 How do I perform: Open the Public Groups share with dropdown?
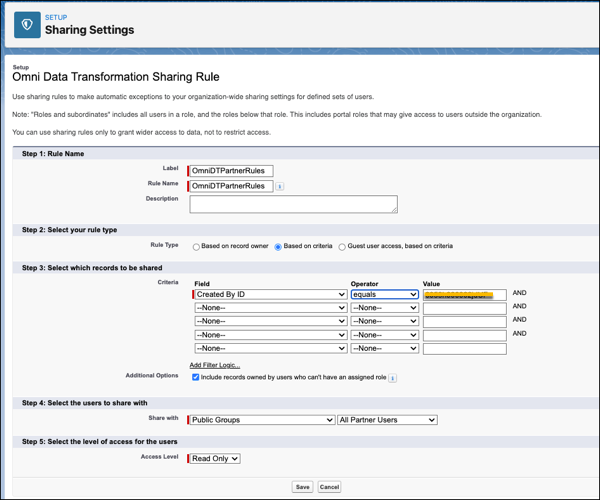click(x=262, y=420)
